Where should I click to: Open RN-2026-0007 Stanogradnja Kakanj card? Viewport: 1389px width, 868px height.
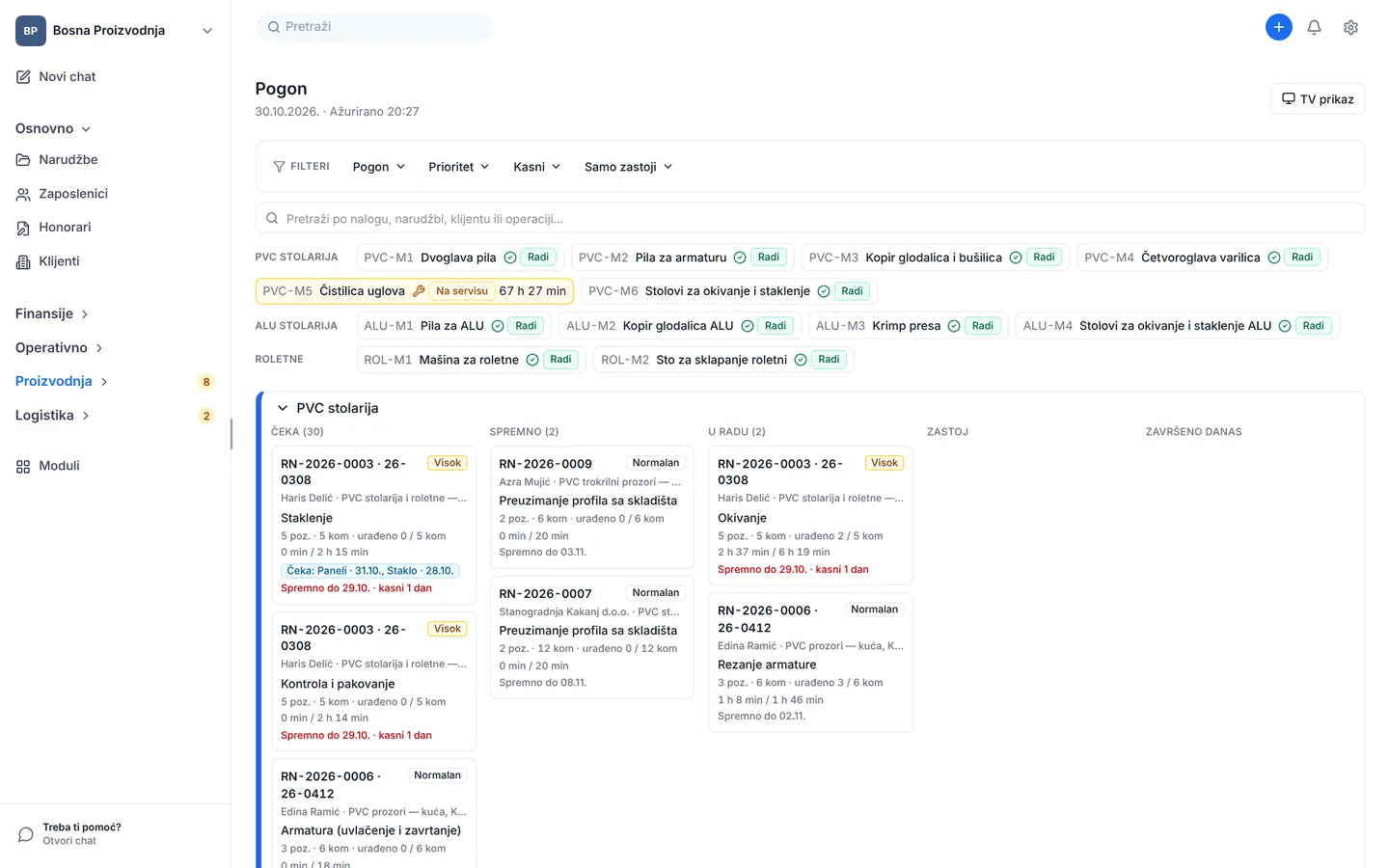click(591, 637)
